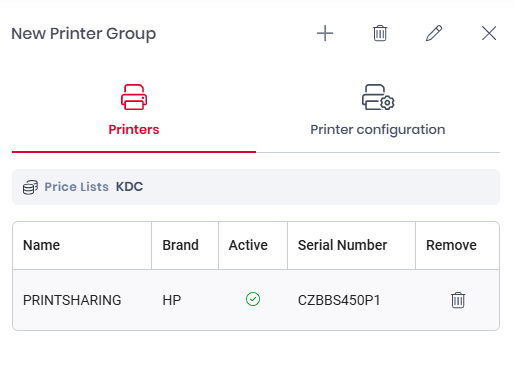The height and width of the screenshot is (388, 514).
Task: Click the coins icon beside Price Lists
Action: click(x=30, y=187)
